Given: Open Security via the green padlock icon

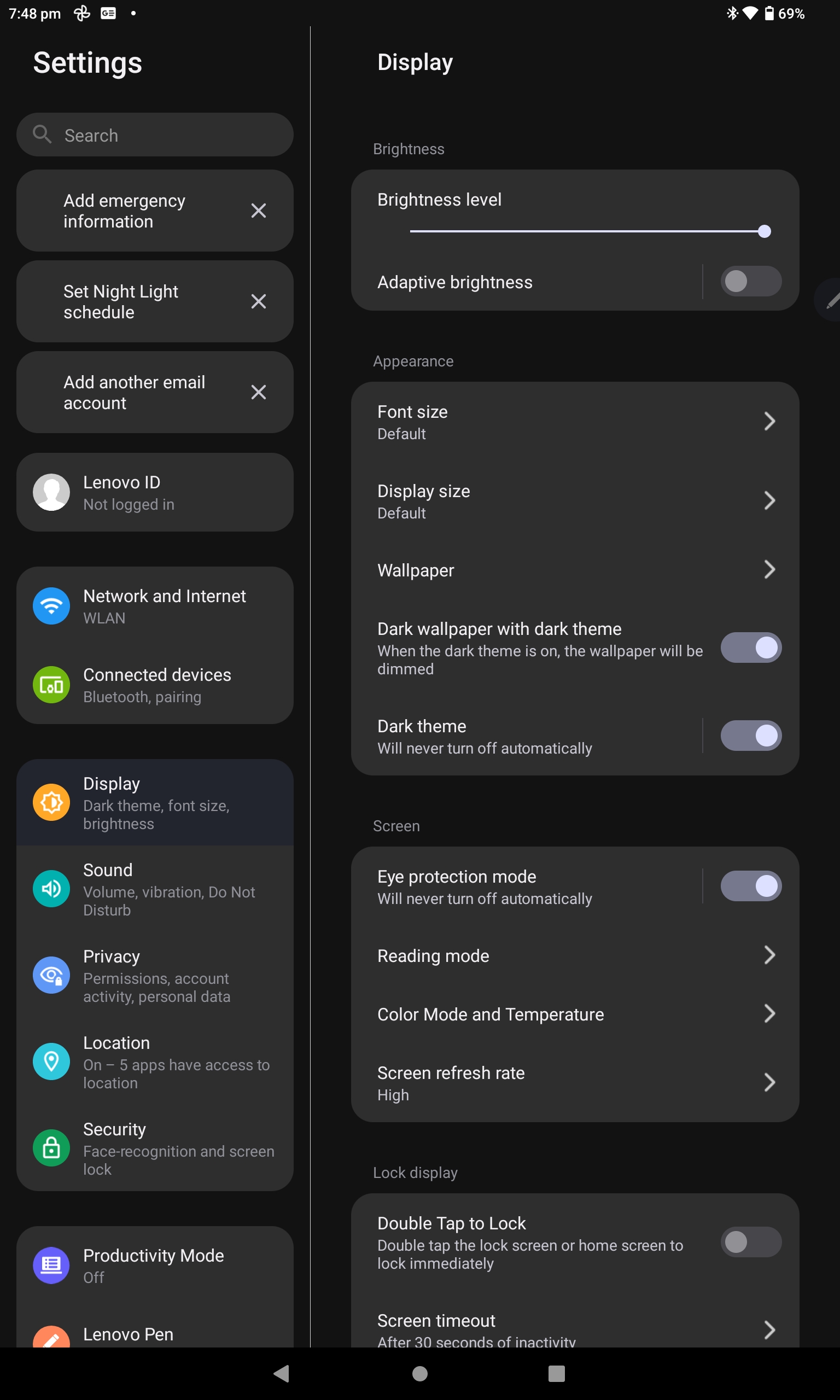Looking at the screenshot, I should coord(51,1148).
